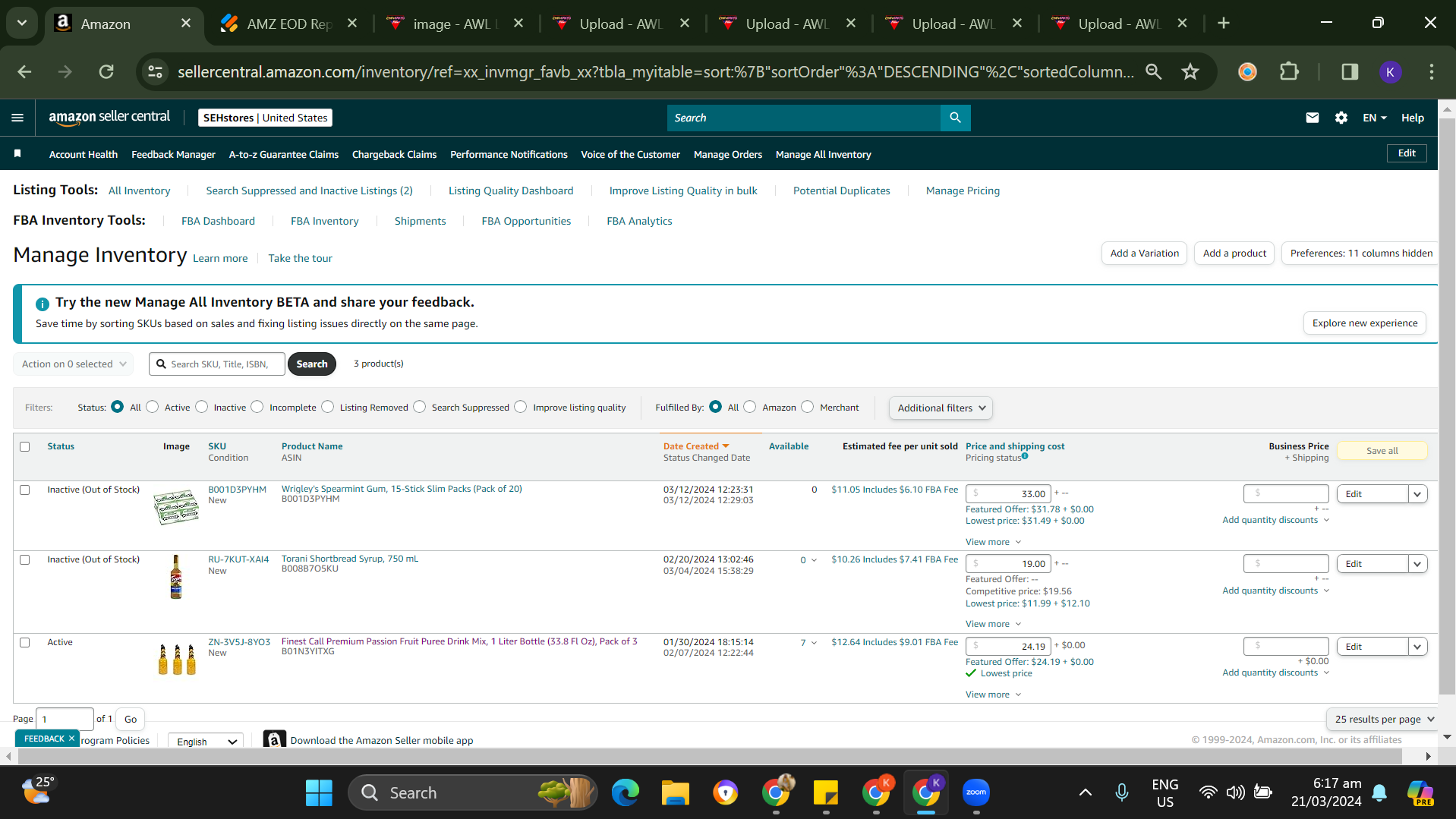
Task: Open Feedback Manager in the favorites bar
Action: (x=173, y=155)
